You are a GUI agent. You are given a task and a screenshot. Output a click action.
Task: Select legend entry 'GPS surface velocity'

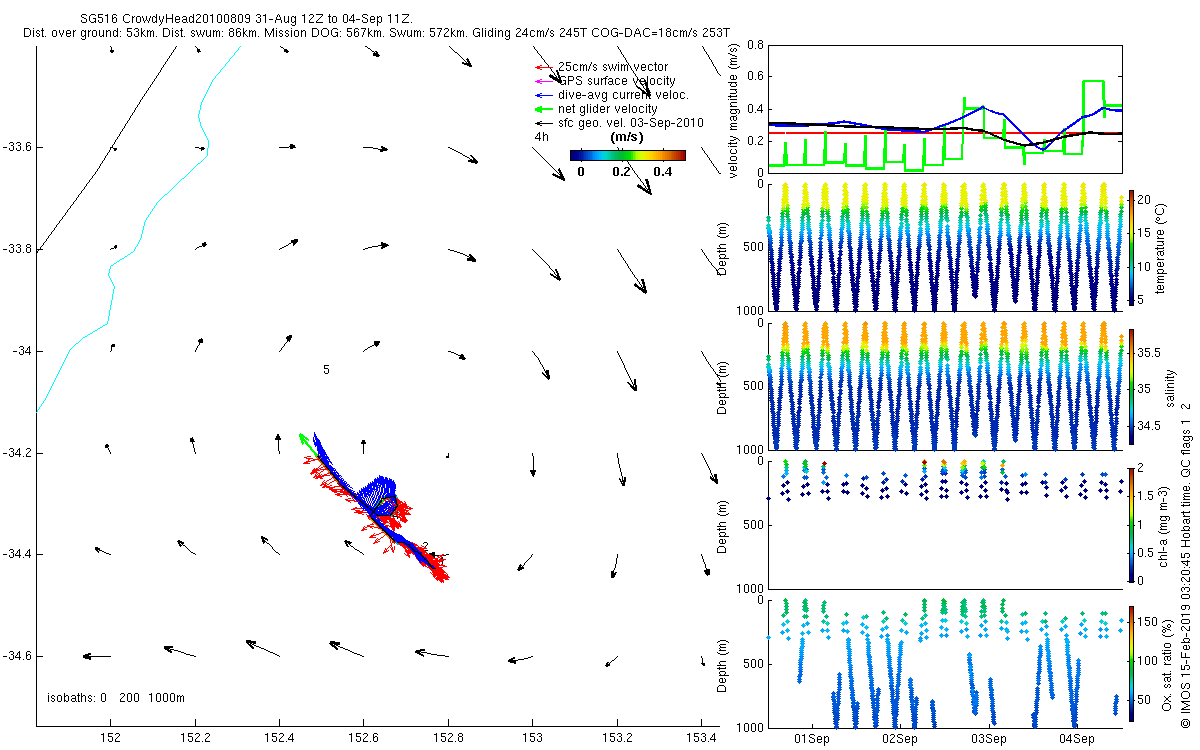coord(616,80)
